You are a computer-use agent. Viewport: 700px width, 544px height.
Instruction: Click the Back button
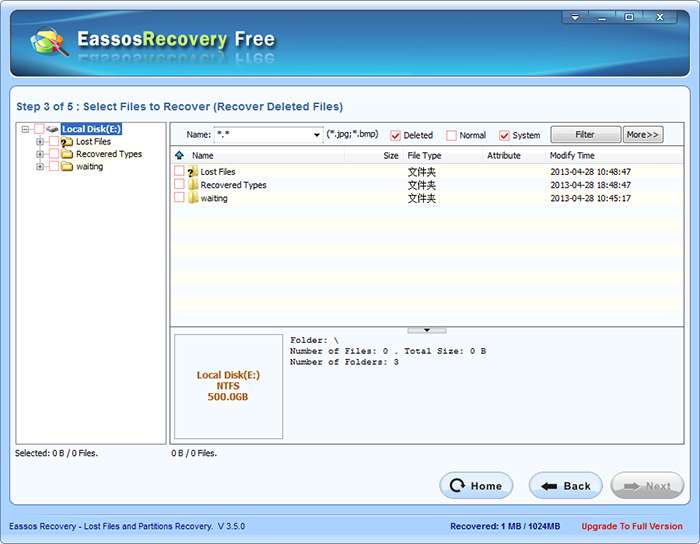tap(566, 486)
